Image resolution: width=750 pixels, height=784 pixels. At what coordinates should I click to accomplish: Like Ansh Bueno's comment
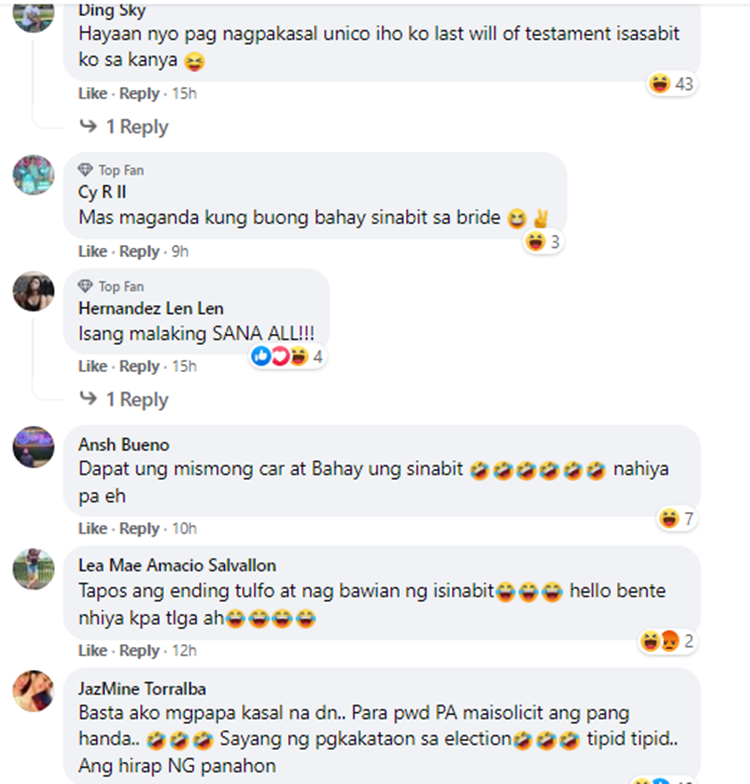[92, 528]
